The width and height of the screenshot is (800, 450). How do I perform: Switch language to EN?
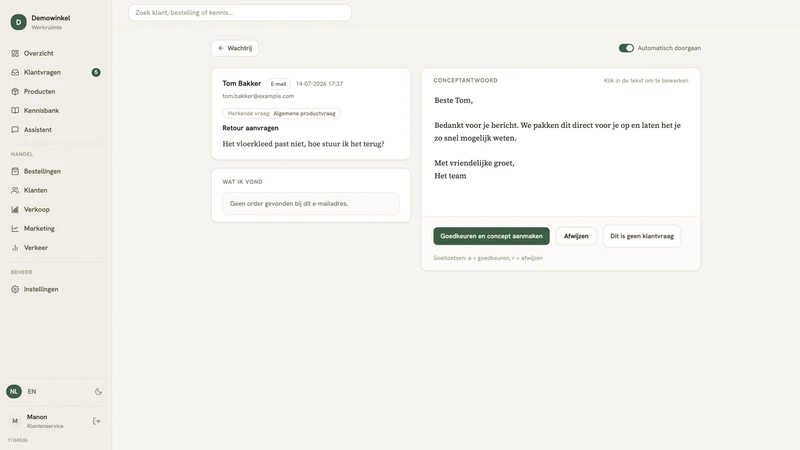32,391
